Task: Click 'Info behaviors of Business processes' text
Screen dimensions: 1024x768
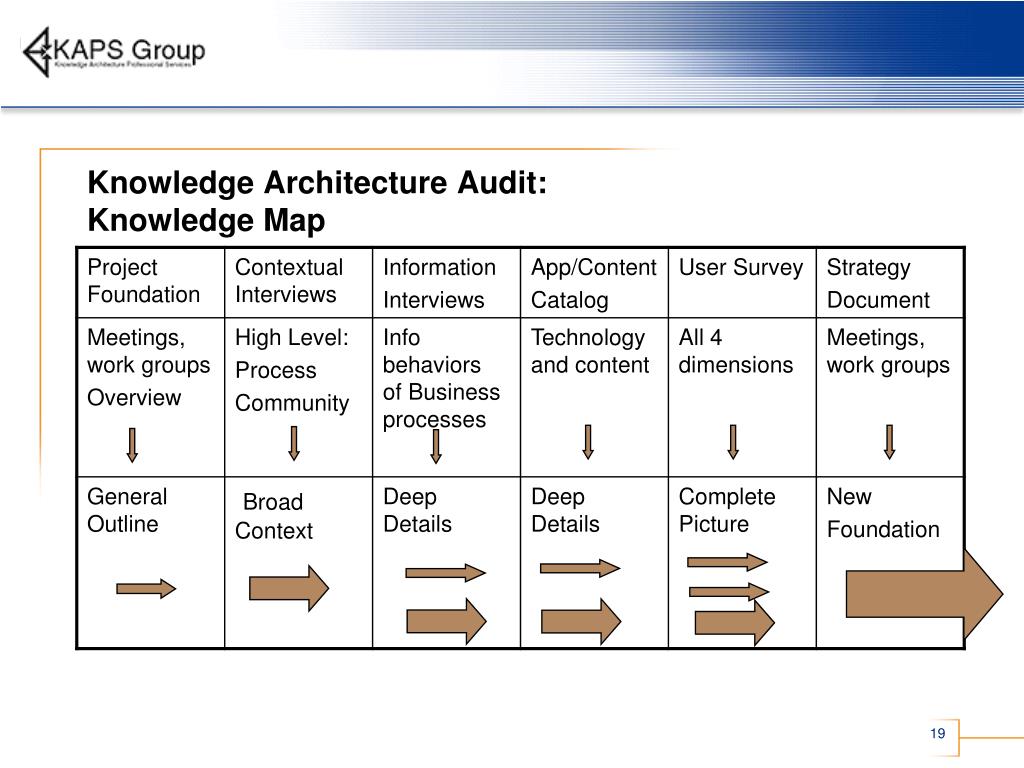Action: tap(441, 379)
